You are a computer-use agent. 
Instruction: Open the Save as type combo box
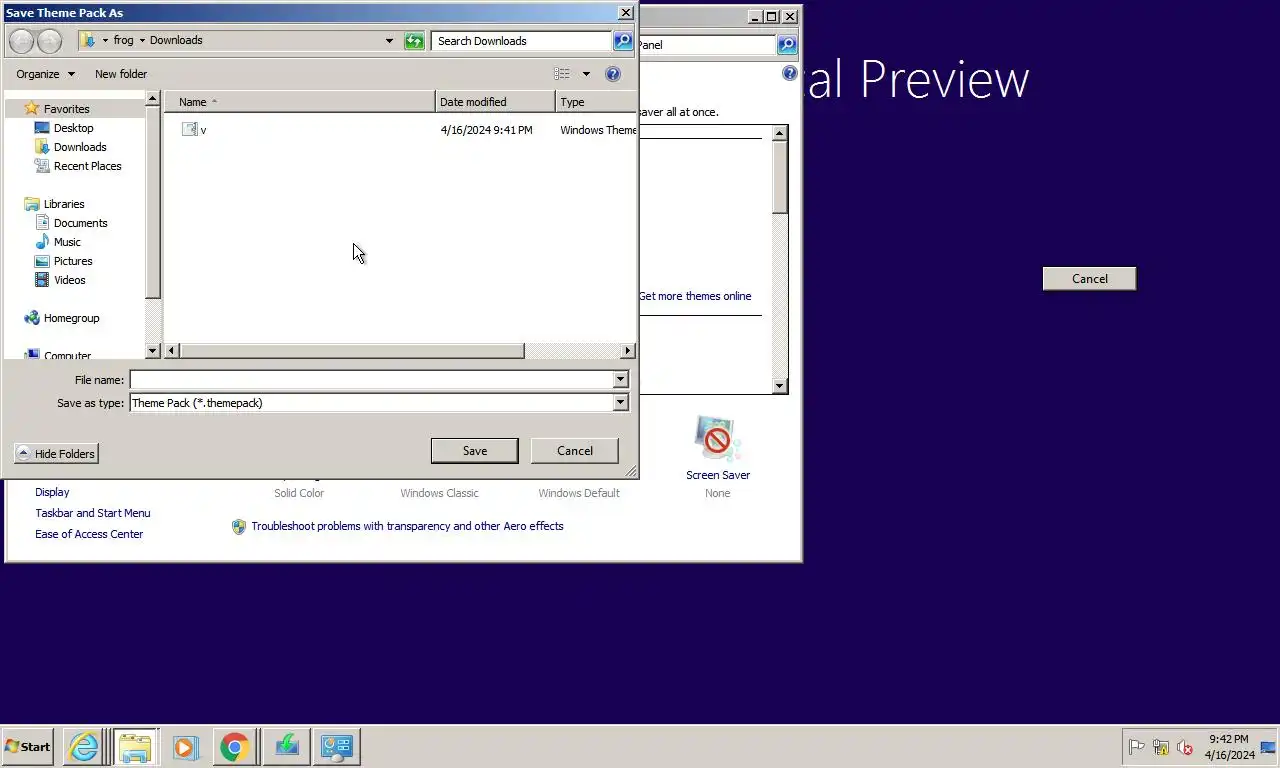(x=379, y=403)
